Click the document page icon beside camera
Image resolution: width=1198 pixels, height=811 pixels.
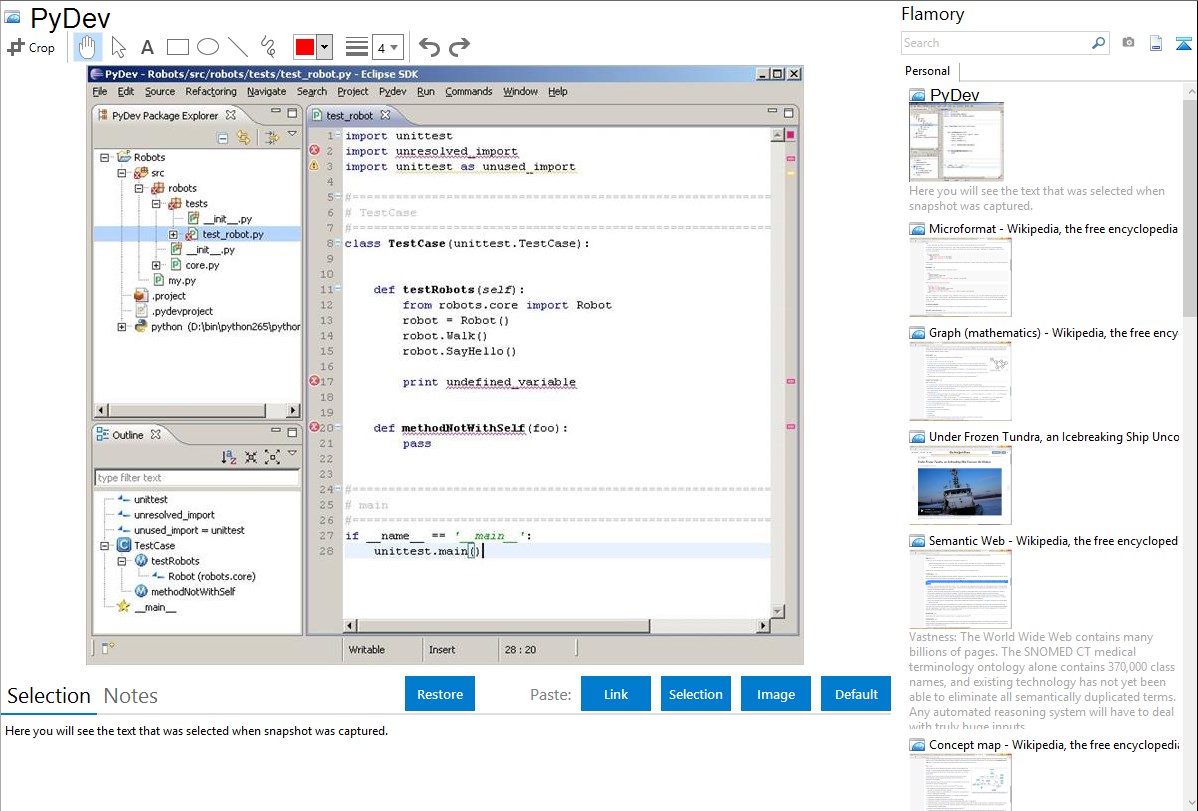(x=1156, y=43)
